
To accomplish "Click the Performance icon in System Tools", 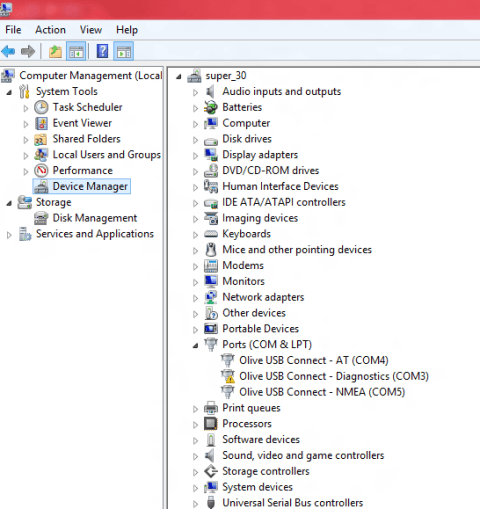I will point(41,171).
